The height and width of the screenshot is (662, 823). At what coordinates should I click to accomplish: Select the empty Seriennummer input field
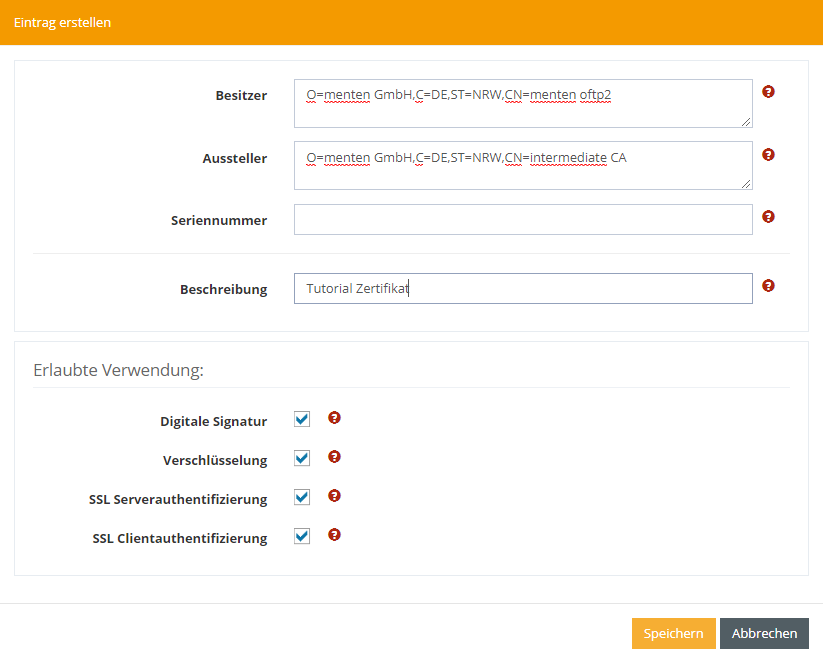[x=522, y=220]
